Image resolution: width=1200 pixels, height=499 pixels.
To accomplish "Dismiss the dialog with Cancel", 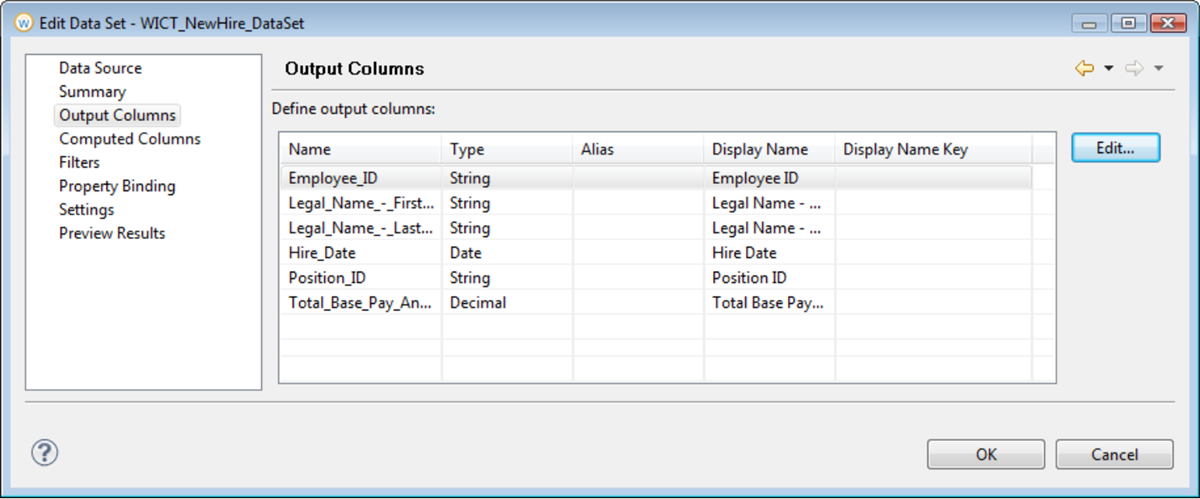I will 1114,454.
